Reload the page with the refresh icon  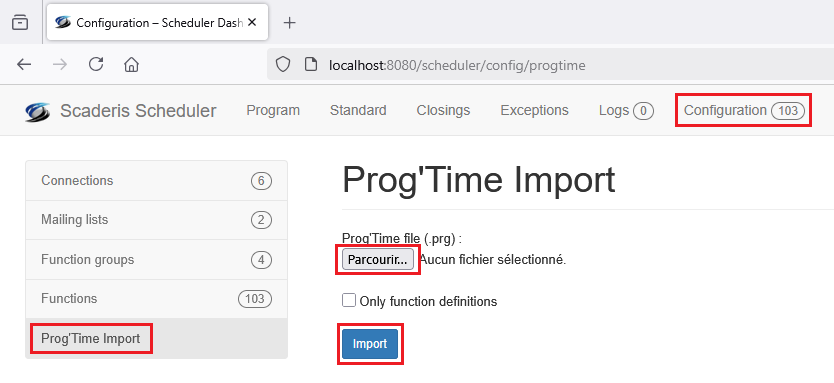[96, 65]
